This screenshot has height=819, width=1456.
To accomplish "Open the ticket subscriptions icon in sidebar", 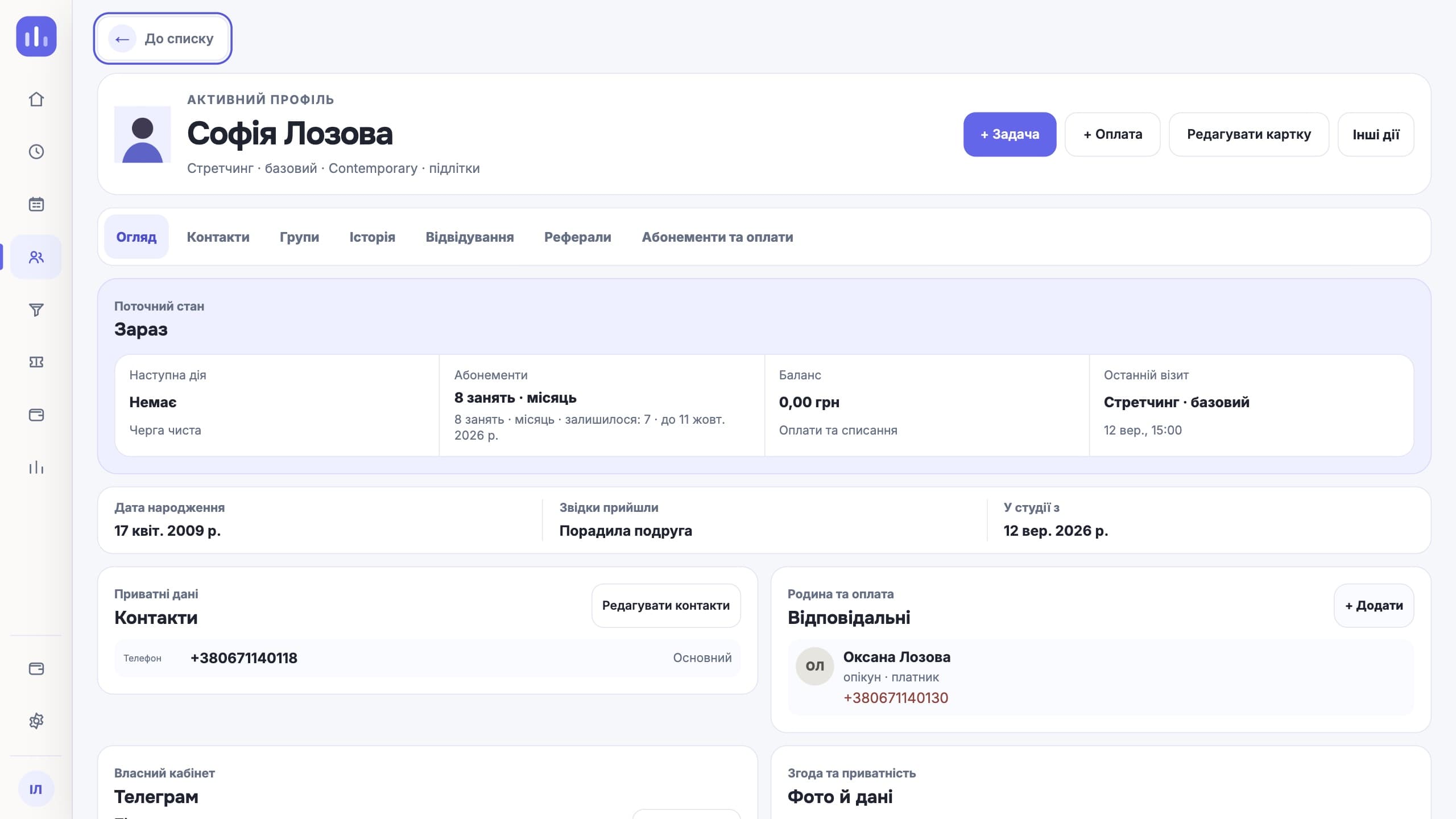I will point(36,362).
